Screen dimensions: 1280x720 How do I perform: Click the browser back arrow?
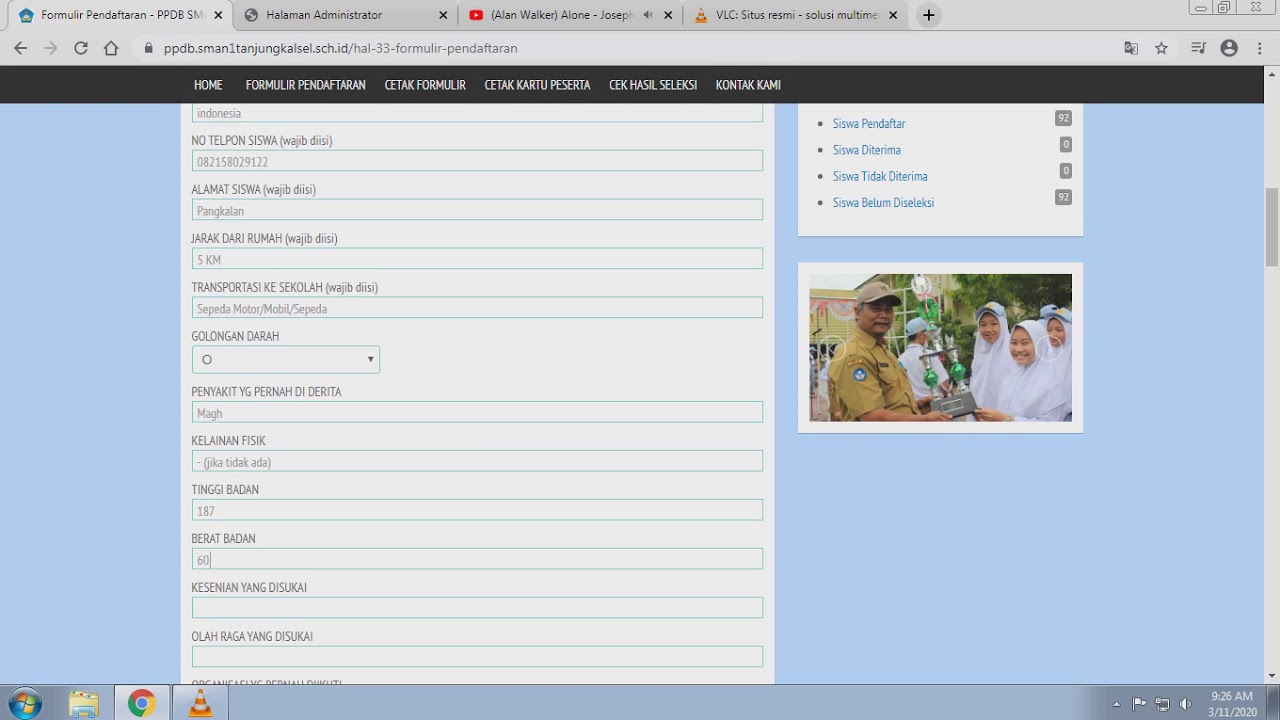point(20,48)
